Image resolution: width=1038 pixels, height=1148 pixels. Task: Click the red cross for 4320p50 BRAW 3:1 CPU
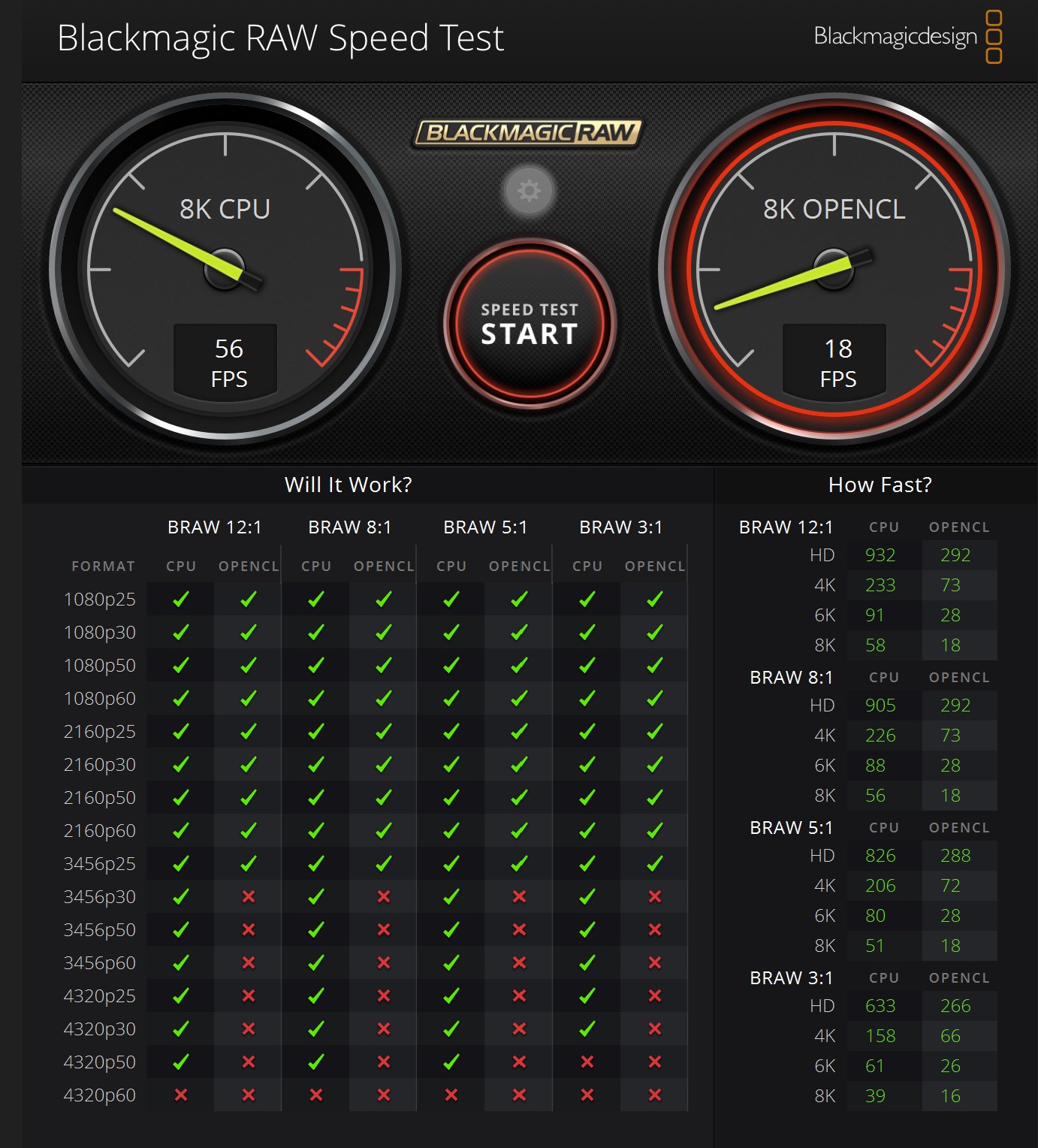point(587,1062)
